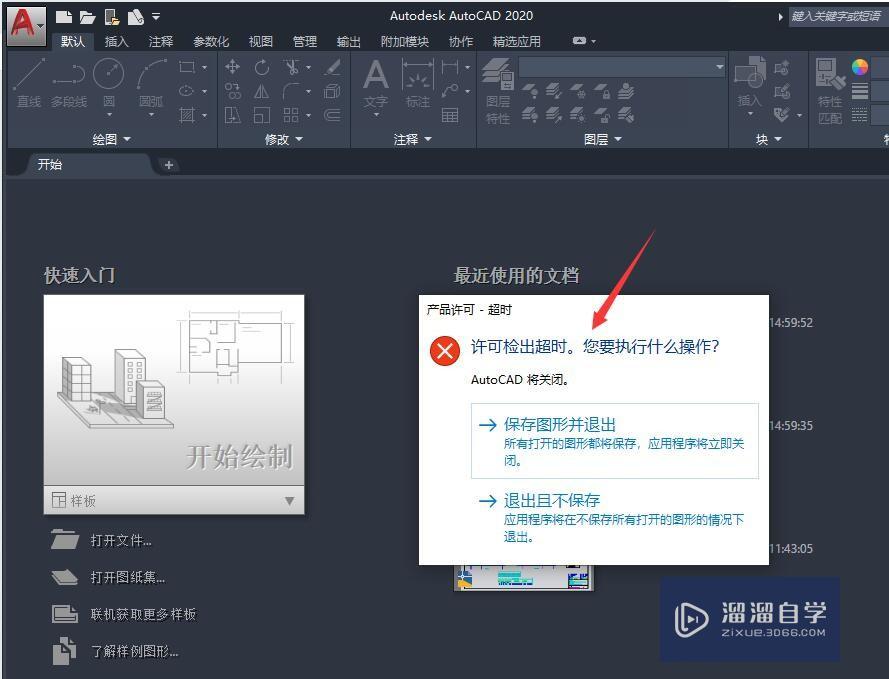The height and width of the screenshot is (679, 889).
Task: Click the Move tool in Modify panel
Action: click(x=232, y=66)
